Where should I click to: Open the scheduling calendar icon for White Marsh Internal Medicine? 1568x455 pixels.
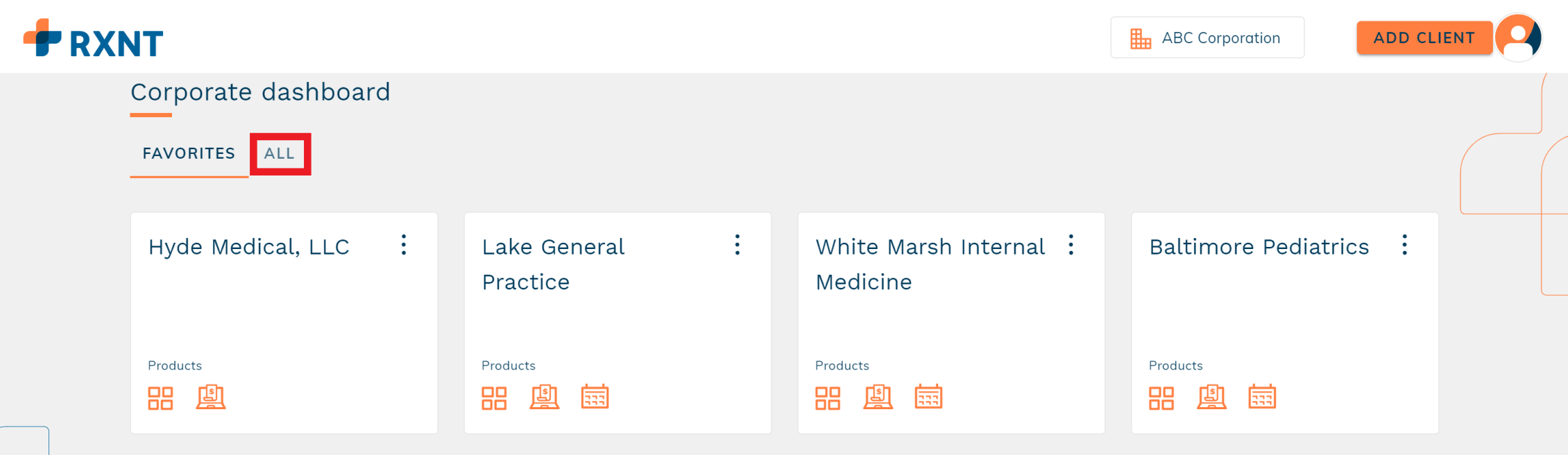click(x=928, y=397)
